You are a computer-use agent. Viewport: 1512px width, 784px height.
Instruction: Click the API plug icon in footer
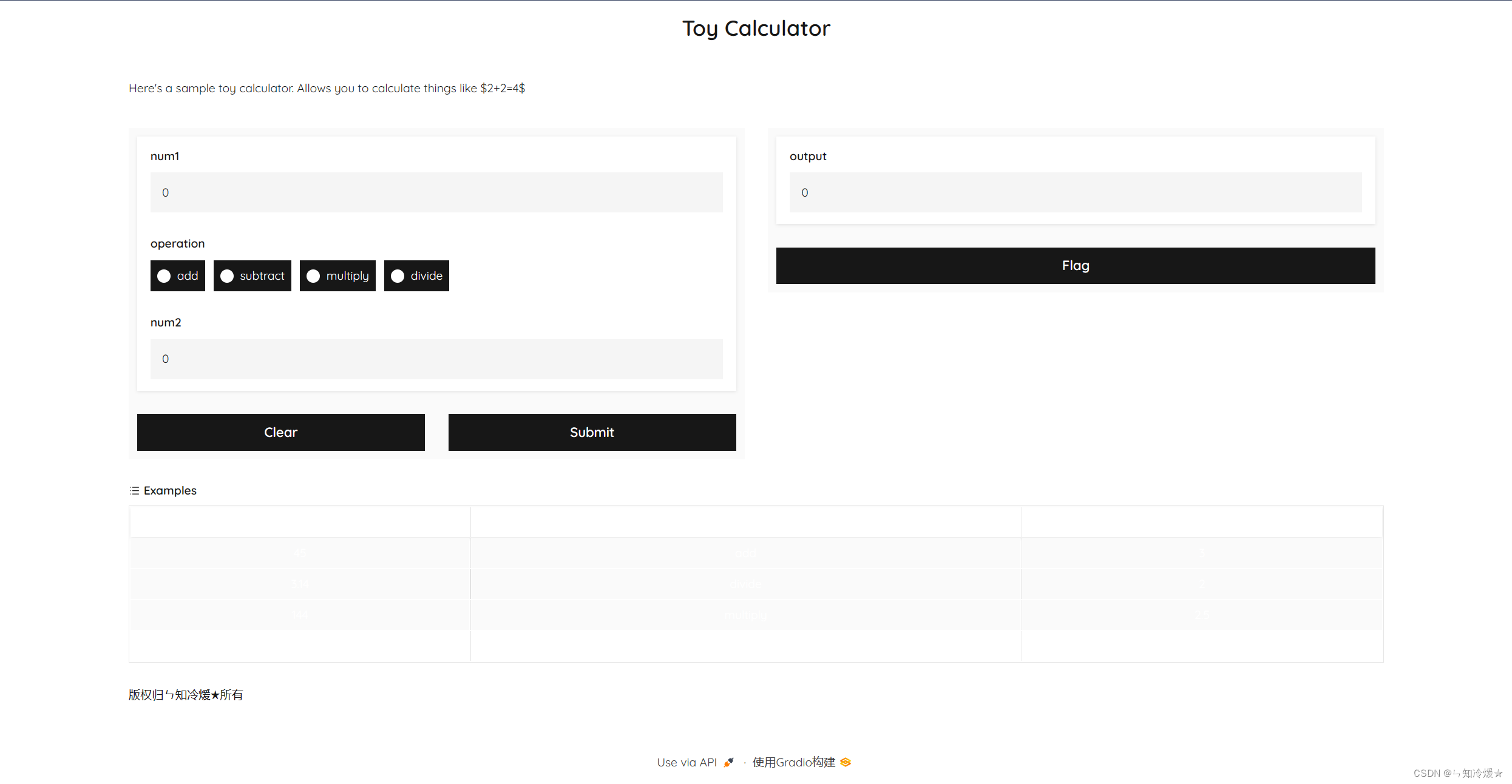tap(728, 762)
